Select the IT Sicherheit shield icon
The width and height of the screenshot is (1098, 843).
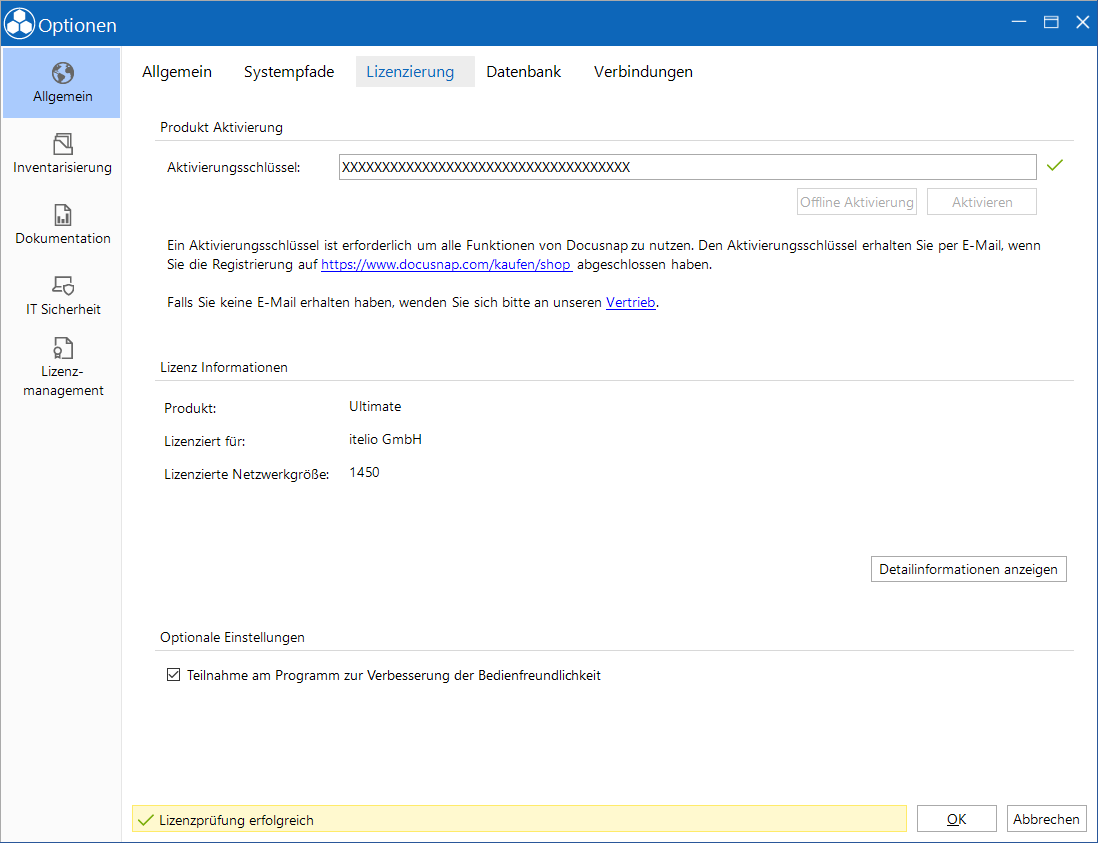62,286
